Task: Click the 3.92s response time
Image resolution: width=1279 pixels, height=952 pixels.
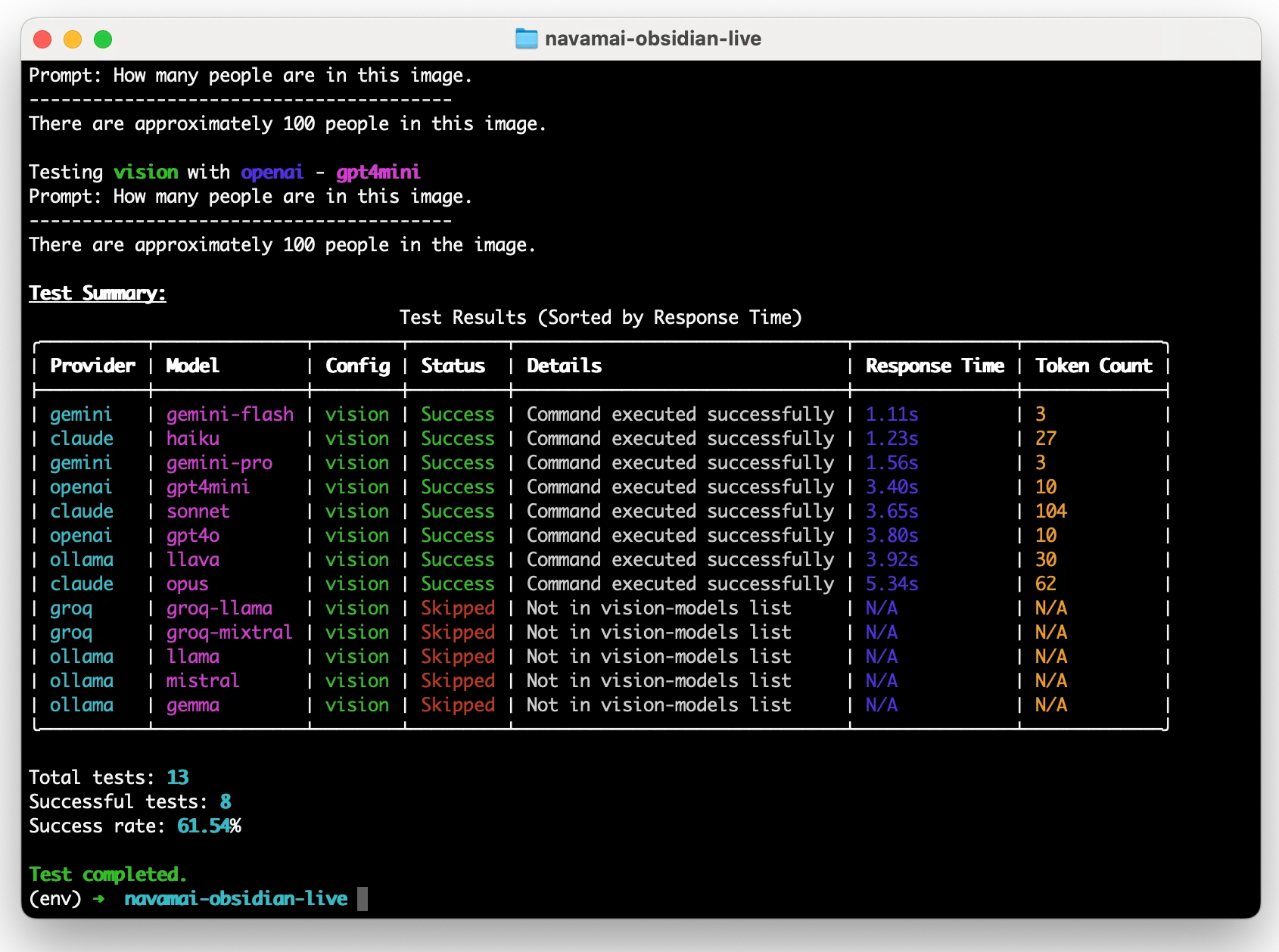Action: 892,559
